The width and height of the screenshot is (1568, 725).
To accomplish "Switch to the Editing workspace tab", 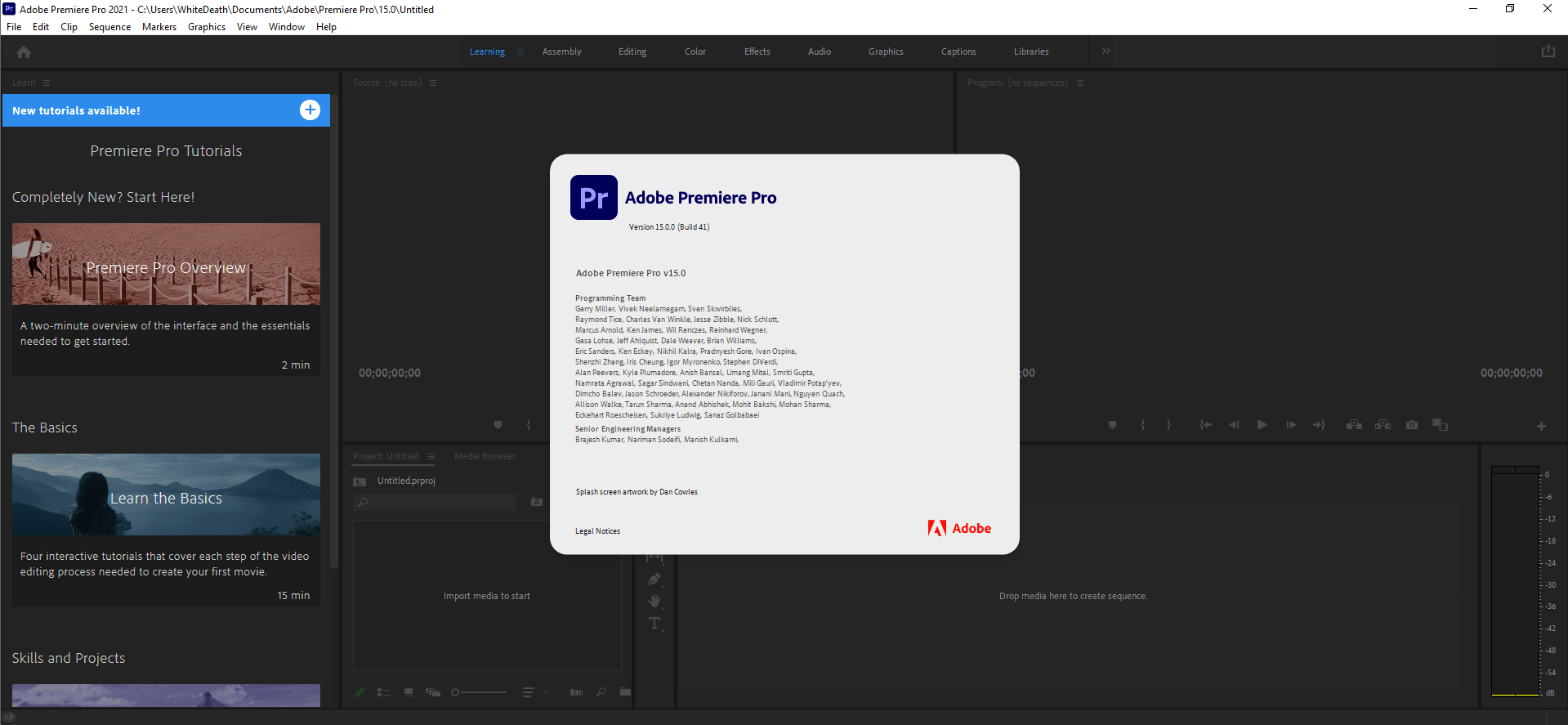I will (x=632, y=51).
